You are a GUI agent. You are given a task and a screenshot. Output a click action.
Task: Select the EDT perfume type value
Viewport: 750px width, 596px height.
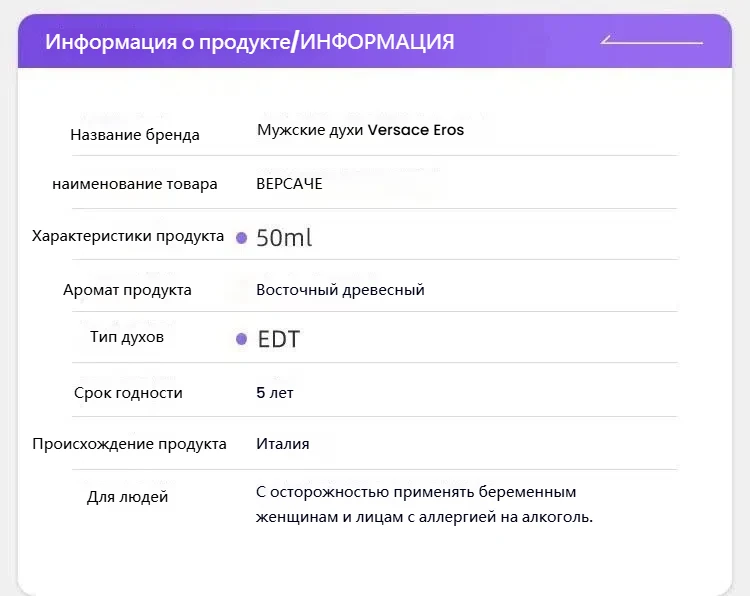tap(279, 339)
